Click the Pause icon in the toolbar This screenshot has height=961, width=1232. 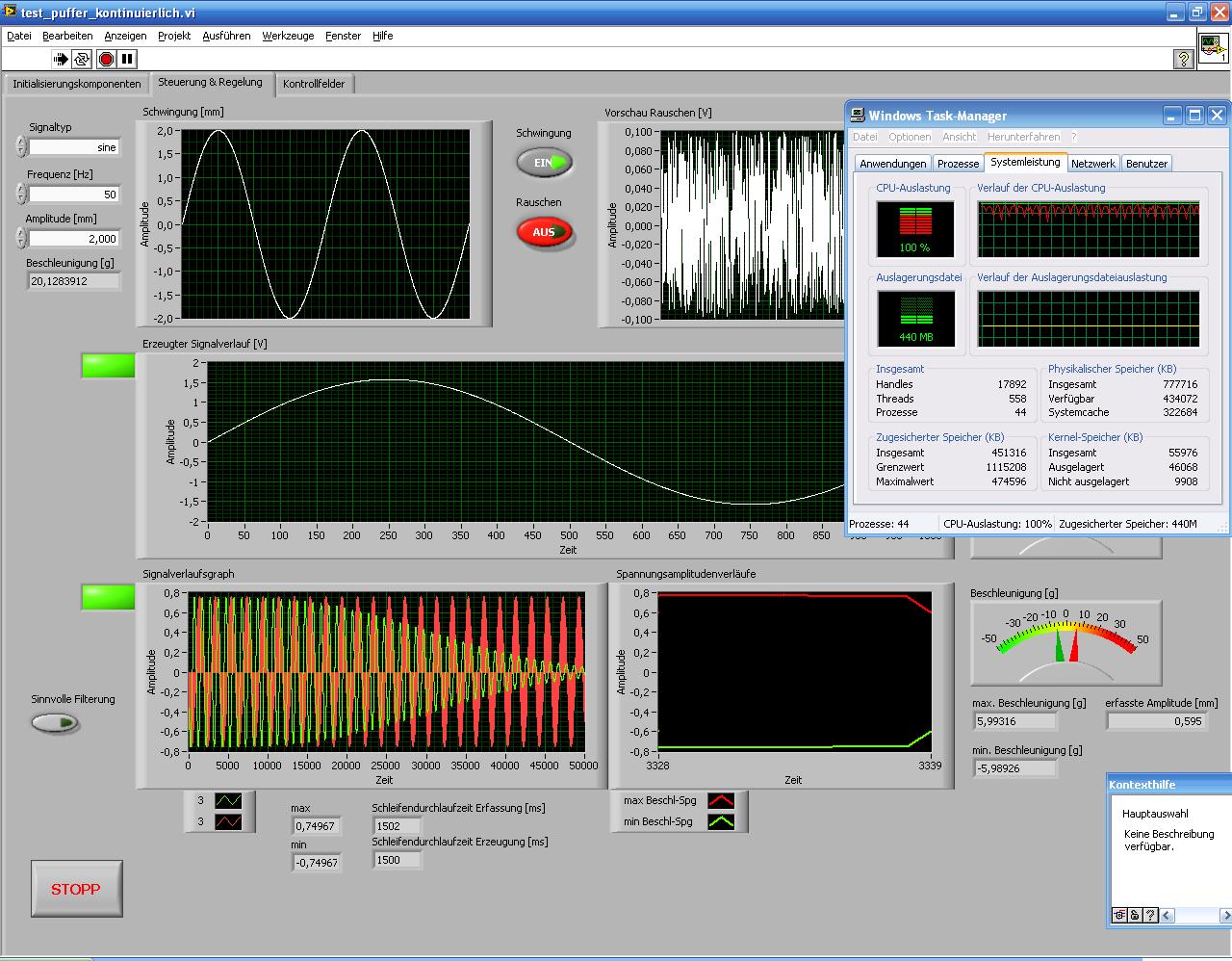coord(127,59)
